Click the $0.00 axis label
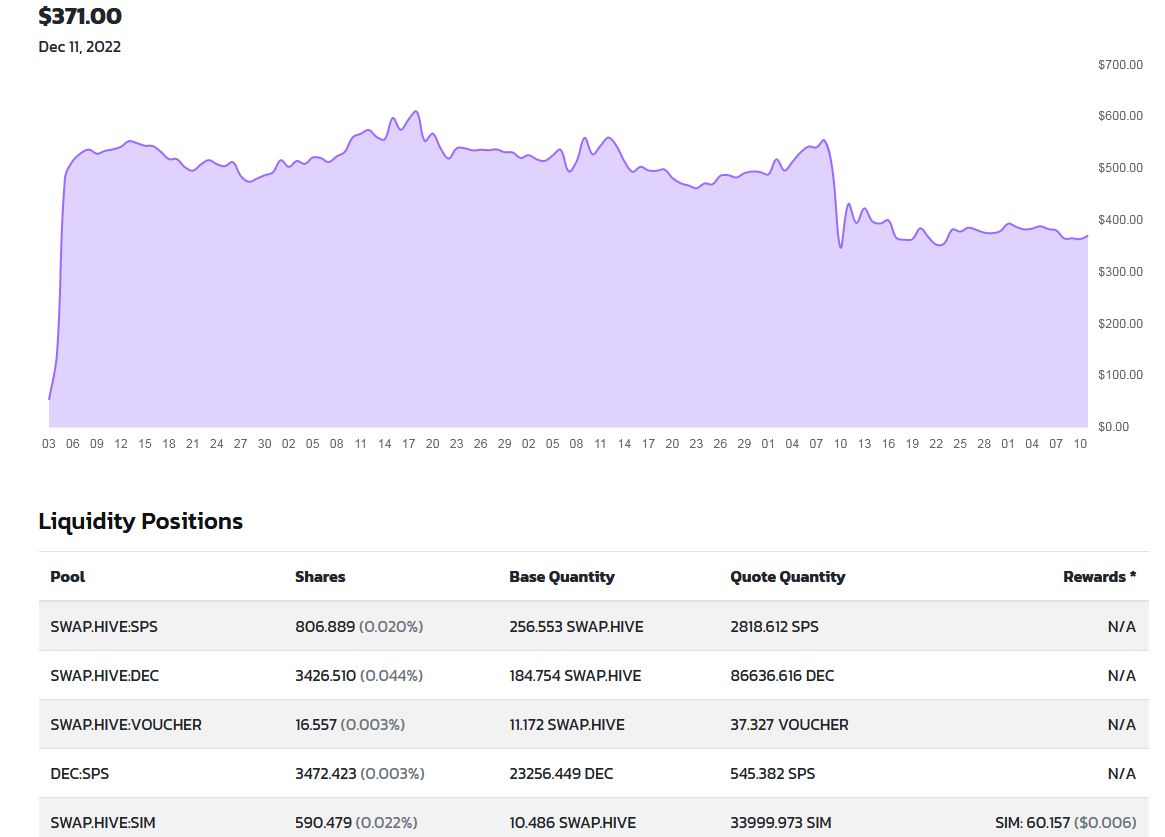This screenshot has height=837, width=1165. tap(1113, 427)
